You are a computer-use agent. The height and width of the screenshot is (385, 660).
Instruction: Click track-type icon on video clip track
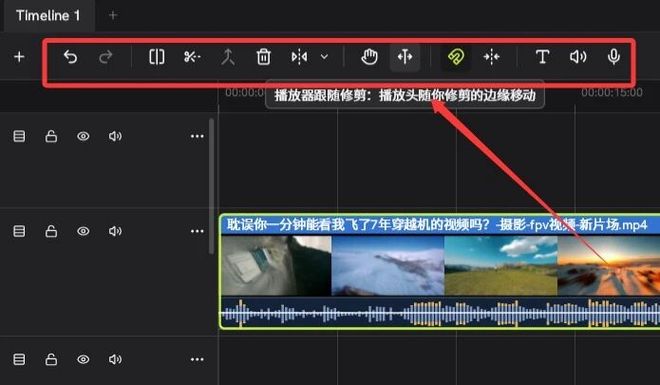(19, 231)
